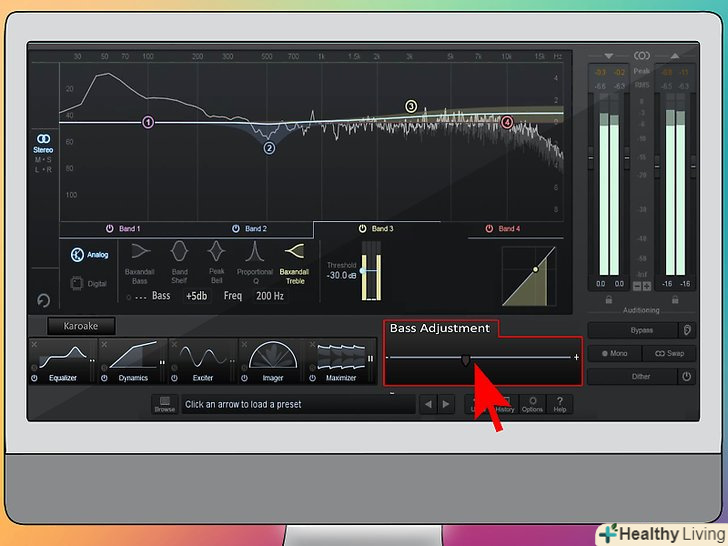728x546 pixels.
Task: Select the Stereo channel mode icon
Action: [x=43, y=139]
